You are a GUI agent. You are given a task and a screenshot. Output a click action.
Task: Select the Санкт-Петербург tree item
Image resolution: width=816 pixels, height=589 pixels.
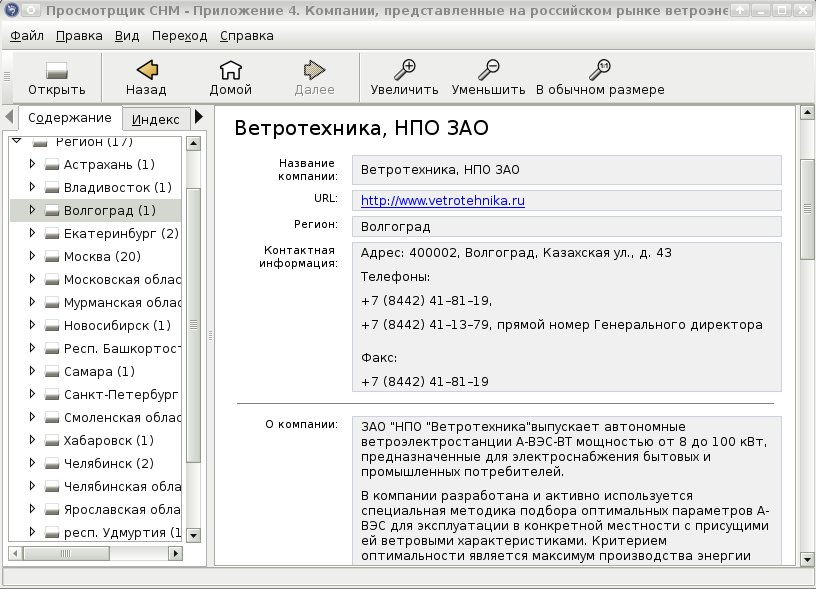pos(121,394)
